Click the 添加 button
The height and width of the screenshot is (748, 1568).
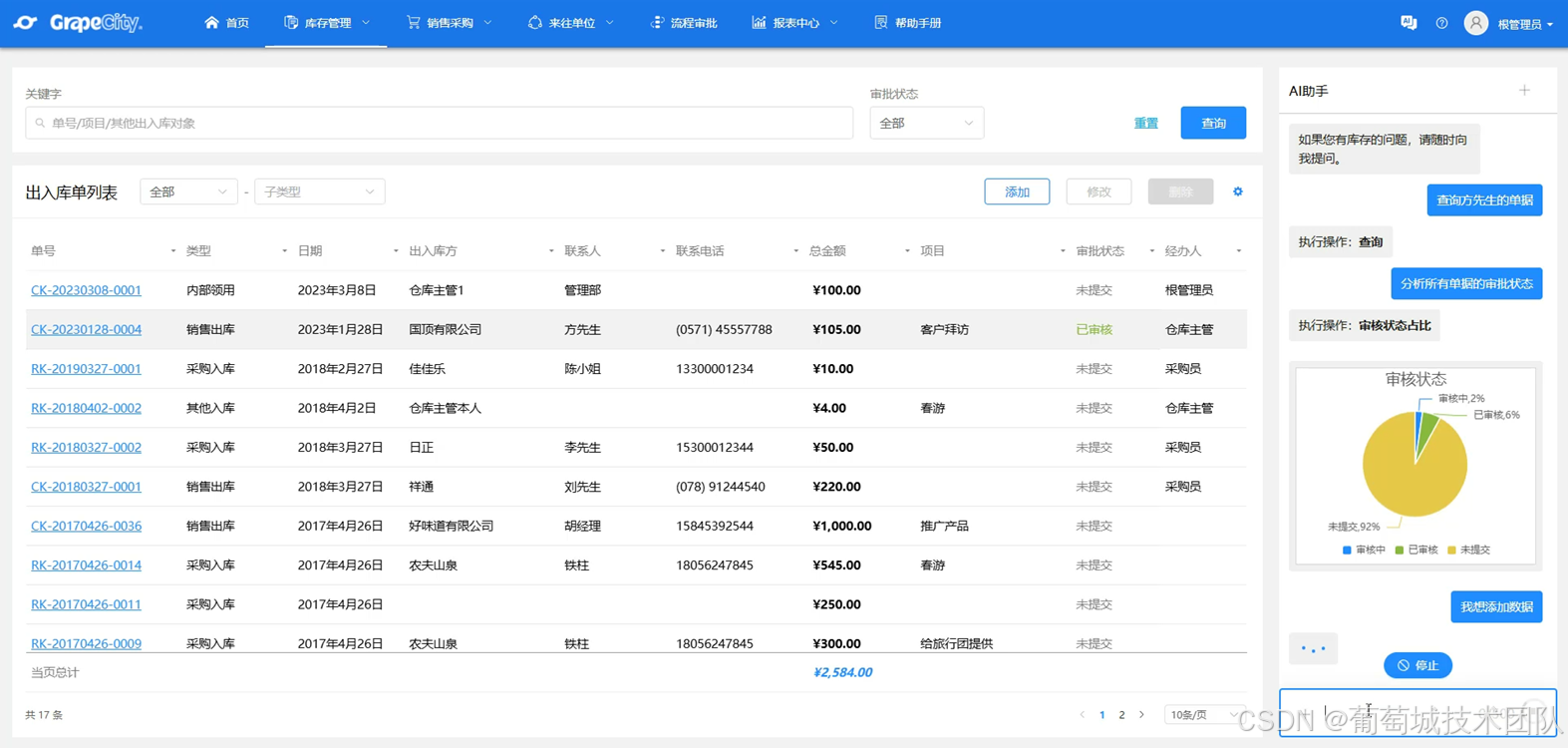click(x=1017, y=191)
